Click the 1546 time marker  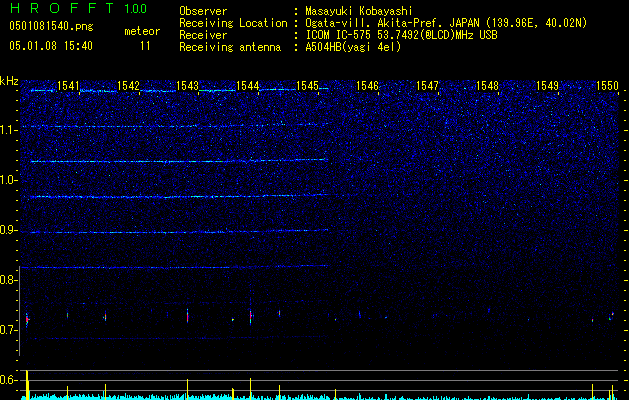(367, 86)
